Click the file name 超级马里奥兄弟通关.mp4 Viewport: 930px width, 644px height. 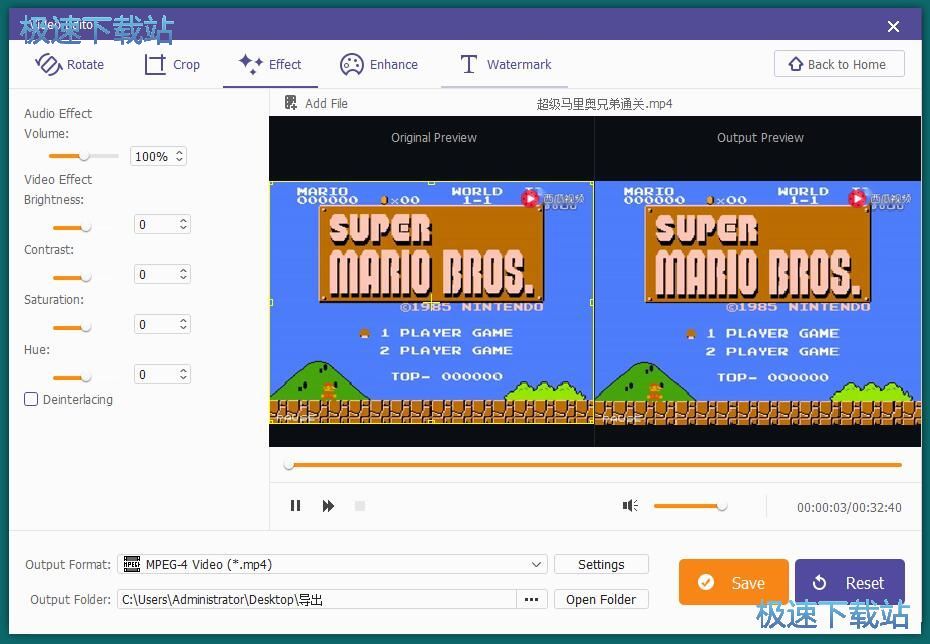point(604,104)
